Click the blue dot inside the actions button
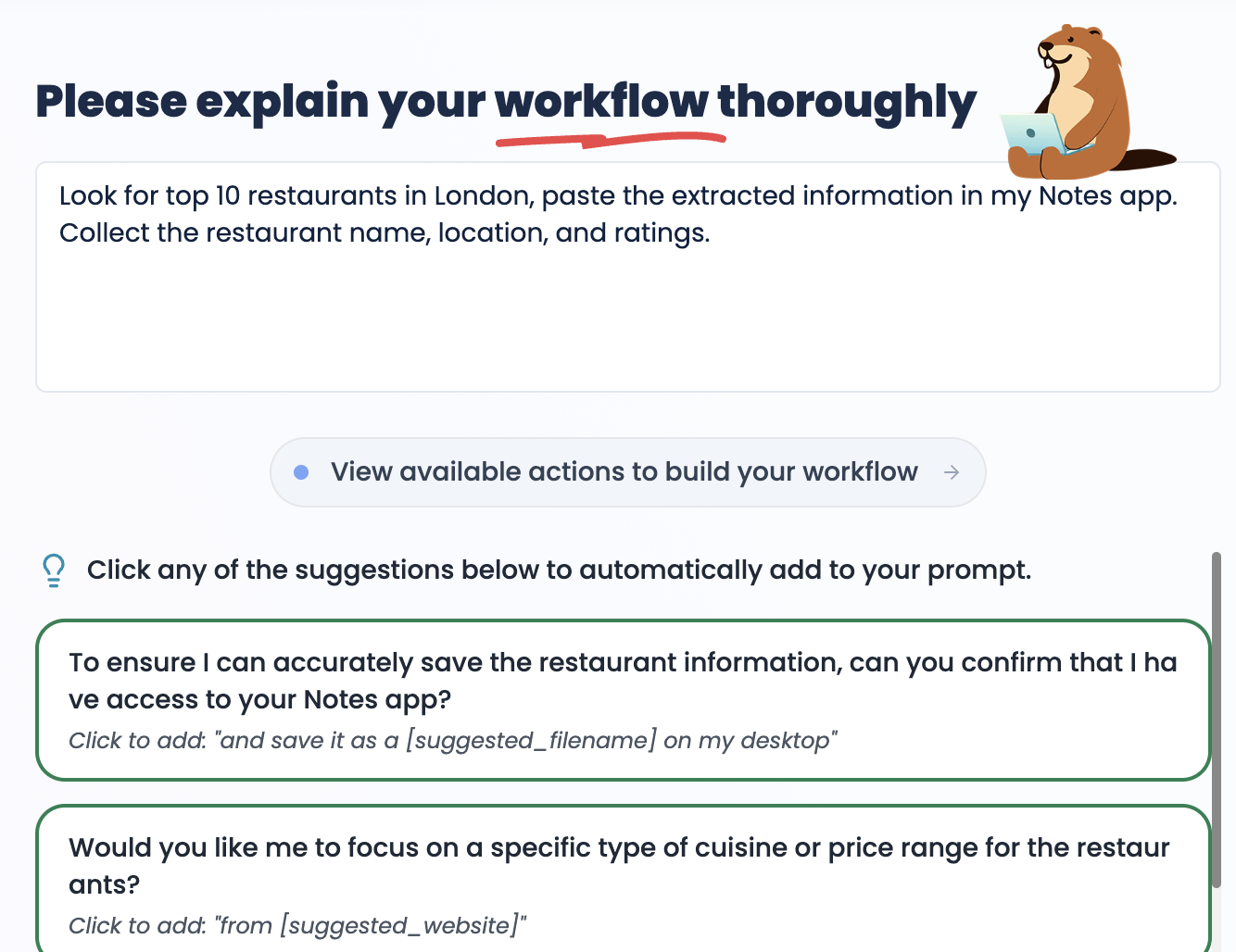Screen dimensions: 1236x952 tap(300, 472)
